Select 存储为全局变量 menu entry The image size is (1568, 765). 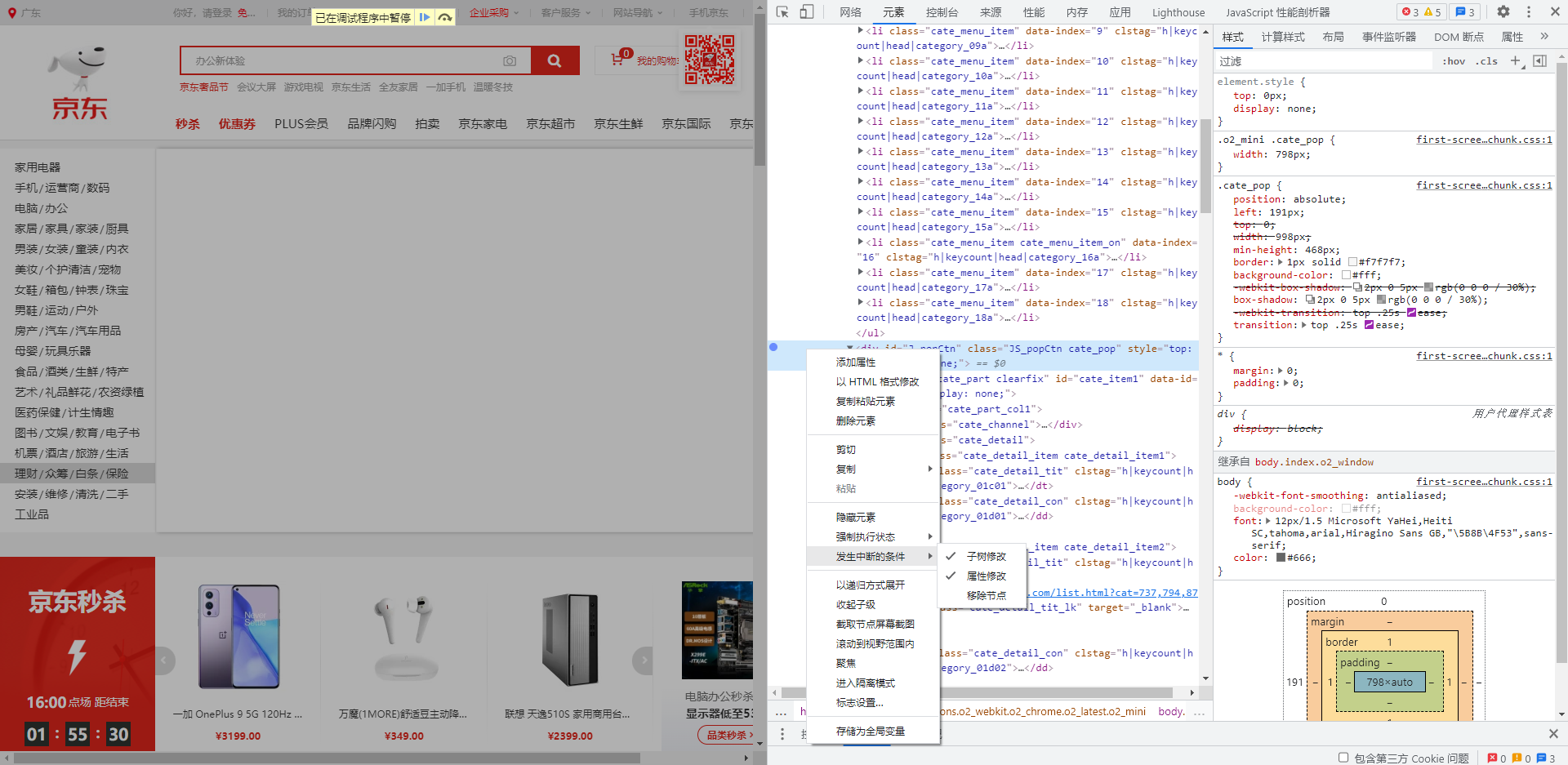872,731
